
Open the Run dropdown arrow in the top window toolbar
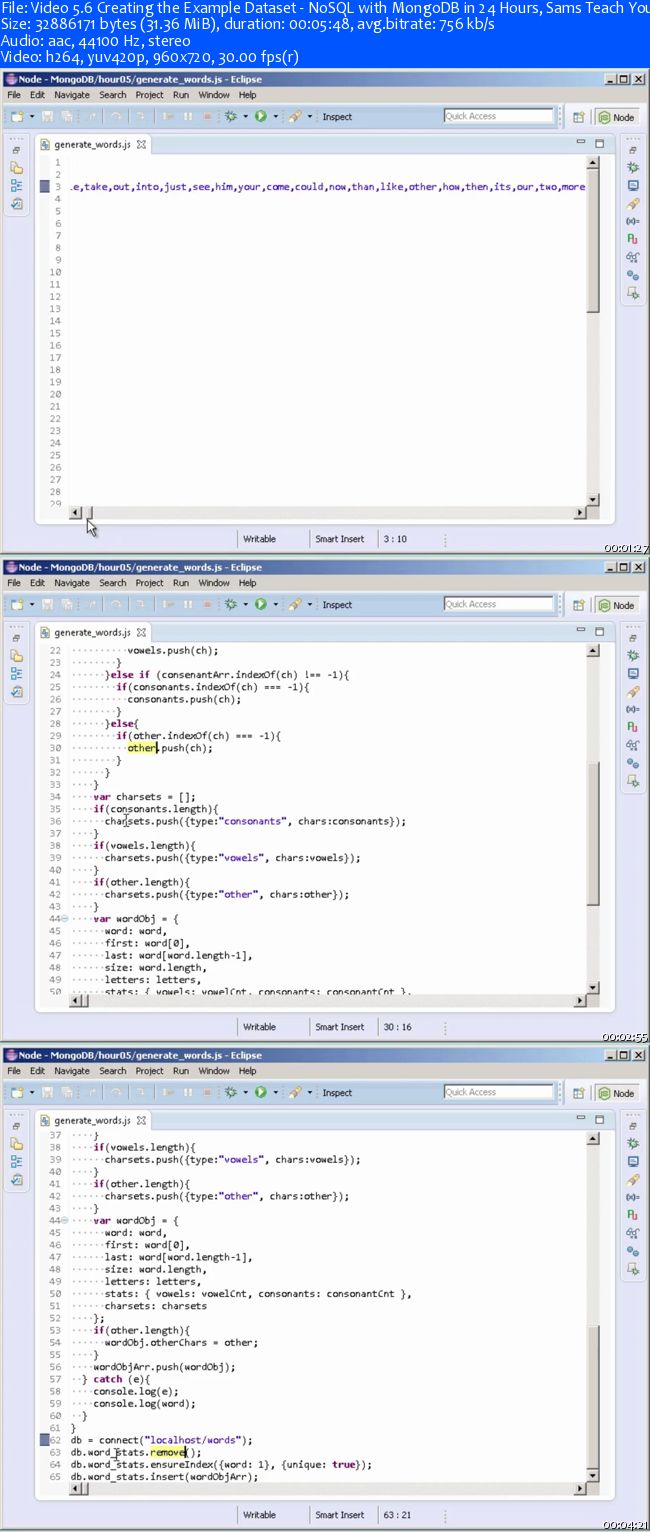[x=273, y=116]
